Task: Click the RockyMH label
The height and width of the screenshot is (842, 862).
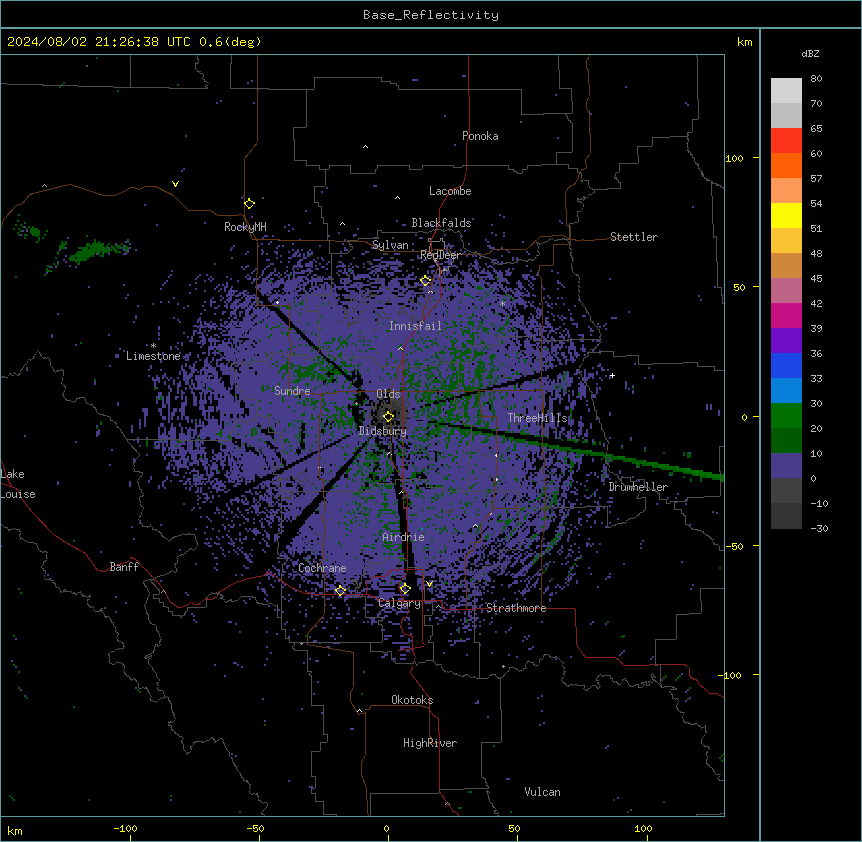Action: (x=245, y=226)
